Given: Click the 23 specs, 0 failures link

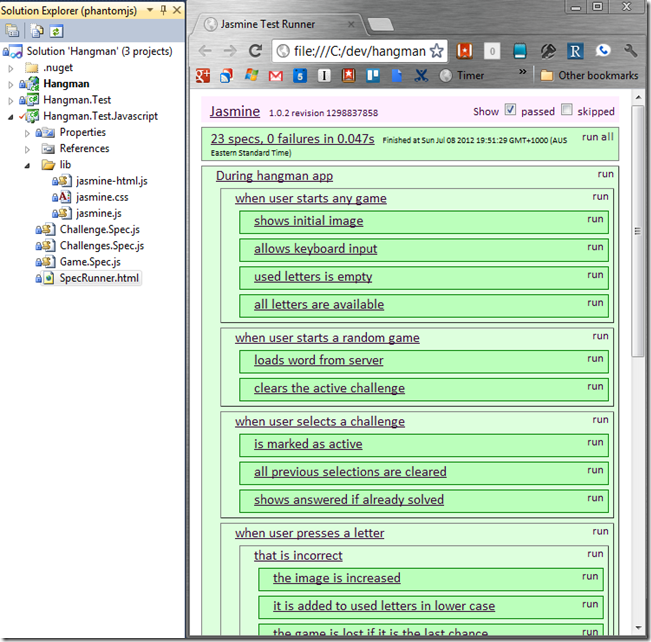Looking at the screenshot, I should pos(292,139).
